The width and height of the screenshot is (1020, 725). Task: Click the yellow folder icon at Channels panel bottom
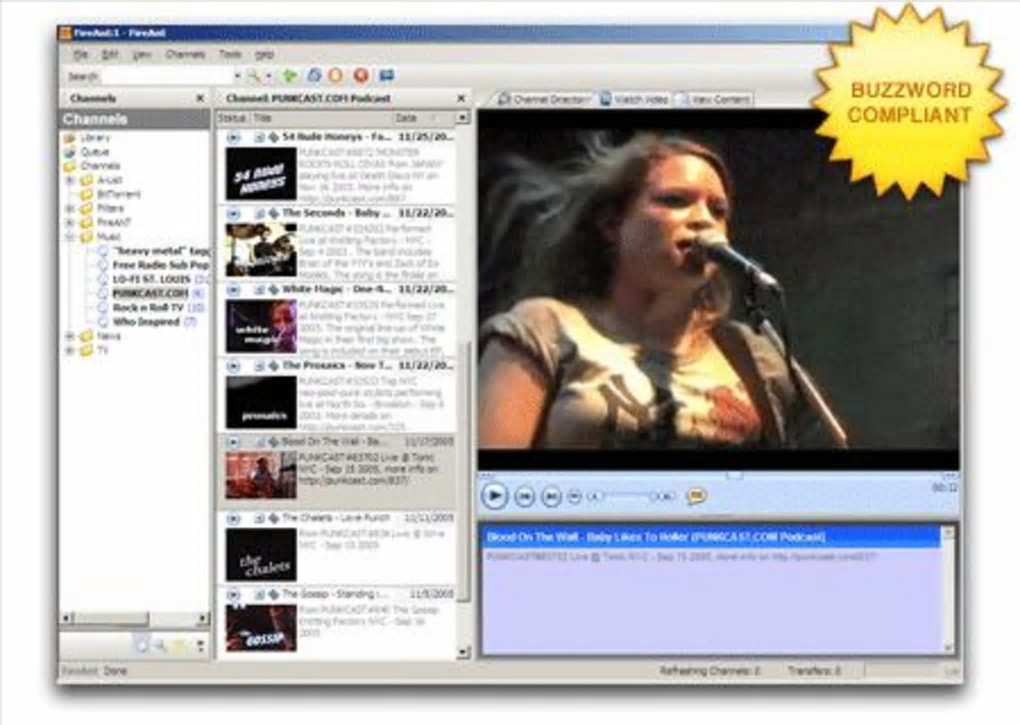pos(180,646)
